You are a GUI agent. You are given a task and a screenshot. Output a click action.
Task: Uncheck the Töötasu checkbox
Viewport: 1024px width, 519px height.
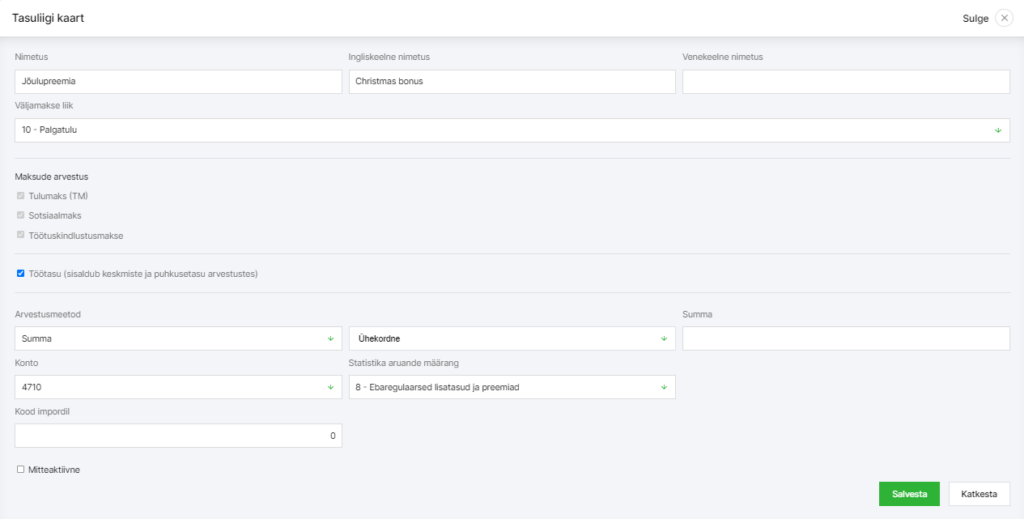[x=21, y=274]
